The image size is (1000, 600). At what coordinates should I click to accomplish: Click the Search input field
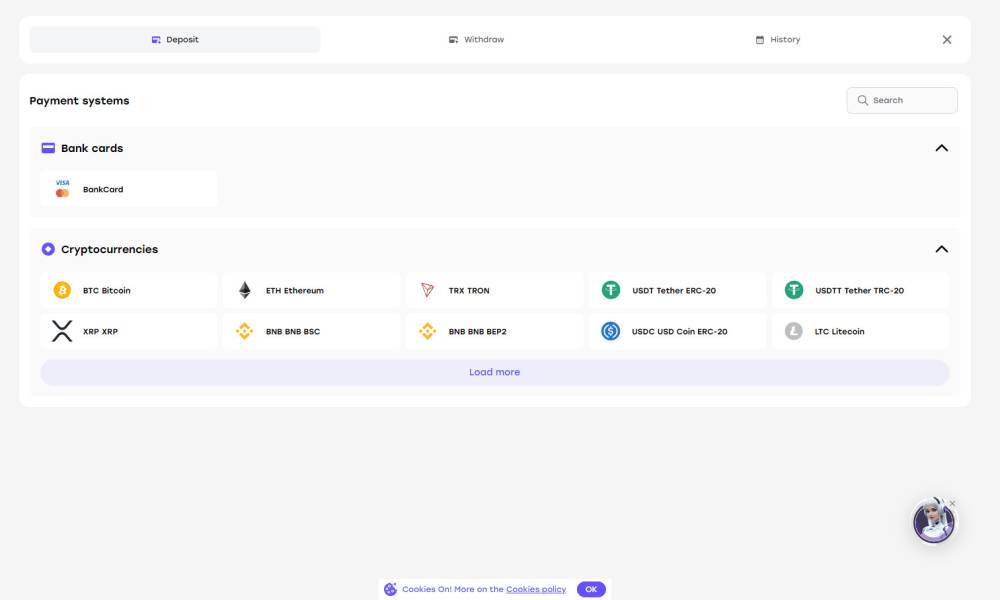(902, 100)
